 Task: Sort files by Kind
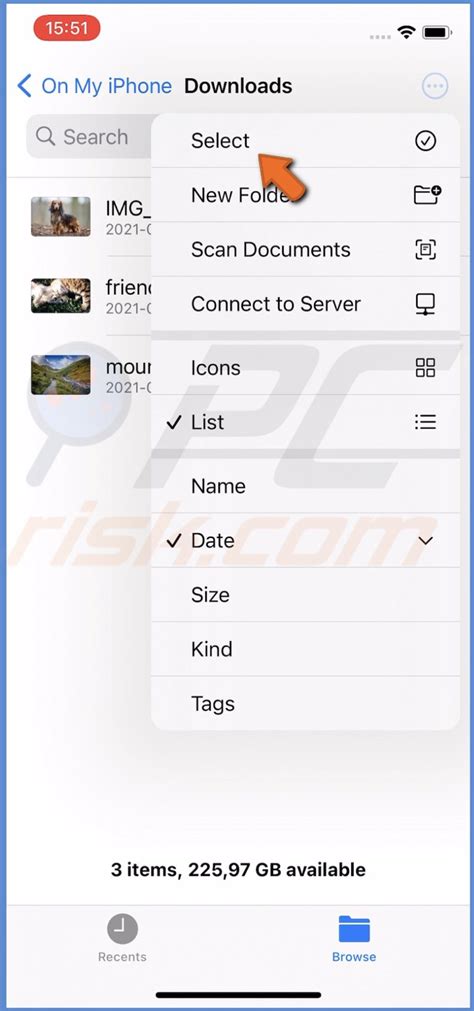pyautogui.click(x=306, y=649)
